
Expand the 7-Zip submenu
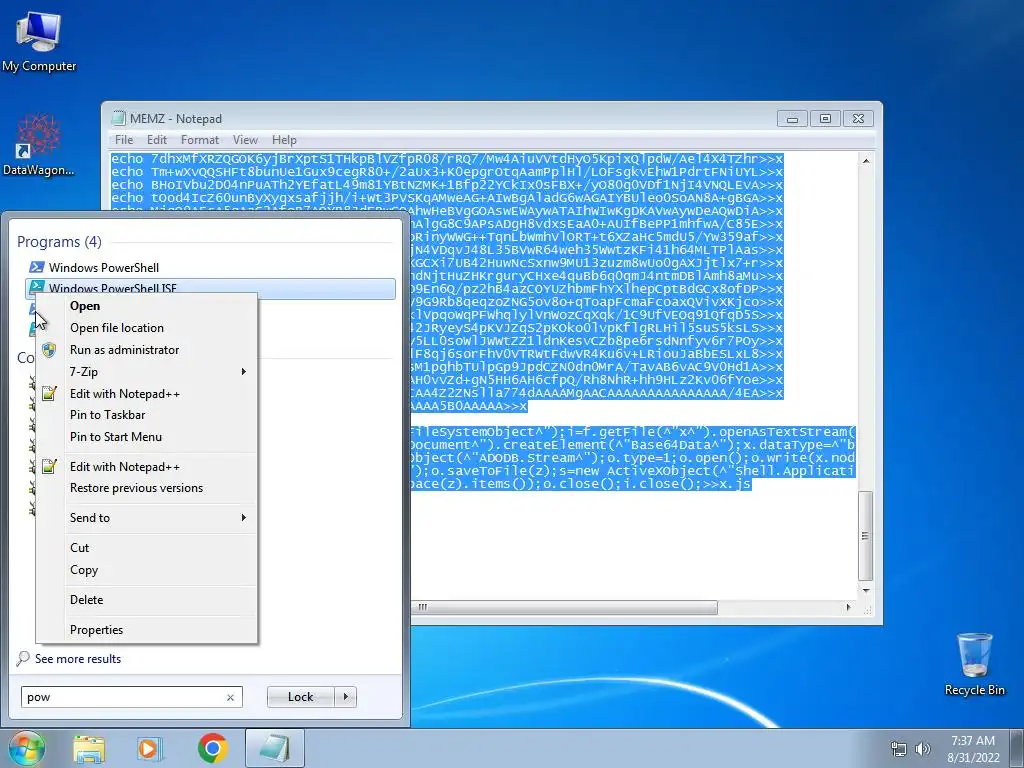tap(147, 372)
